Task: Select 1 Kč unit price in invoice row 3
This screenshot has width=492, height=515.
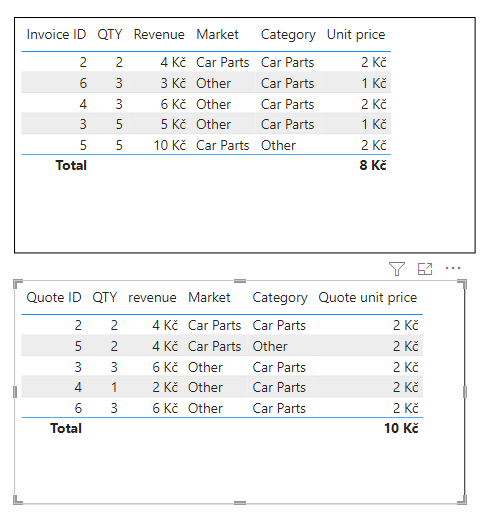Action: coord(374,124)
